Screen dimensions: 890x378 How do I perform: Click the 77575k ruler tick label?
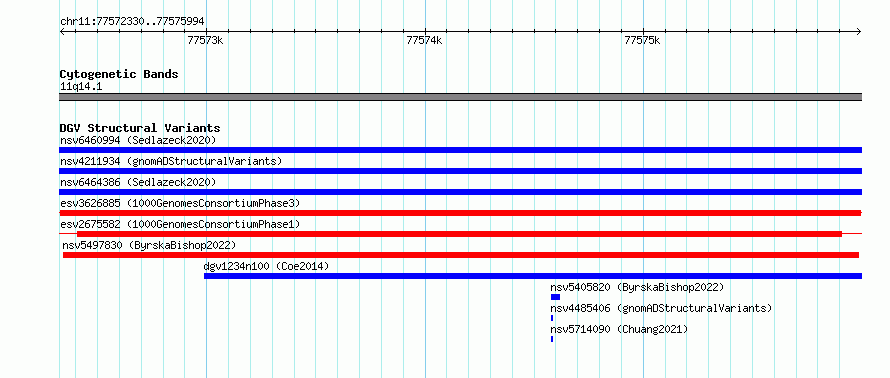[642, 40]
